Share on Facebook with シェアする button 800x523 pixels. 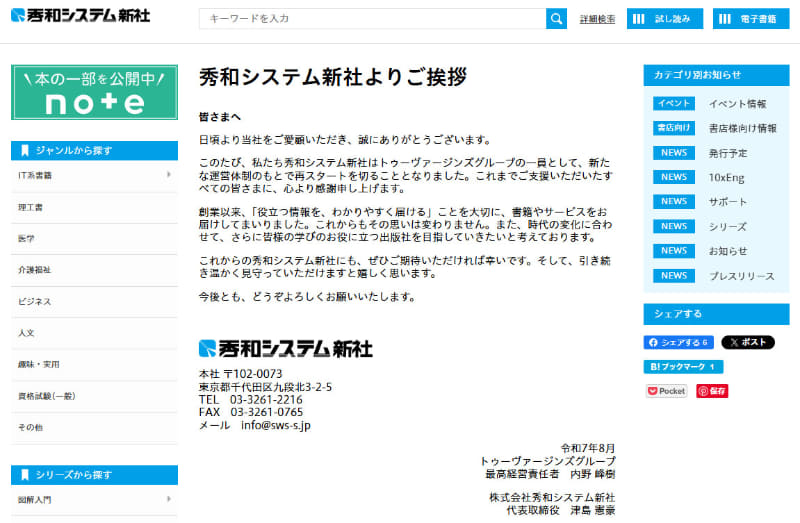tap(679, 342)
